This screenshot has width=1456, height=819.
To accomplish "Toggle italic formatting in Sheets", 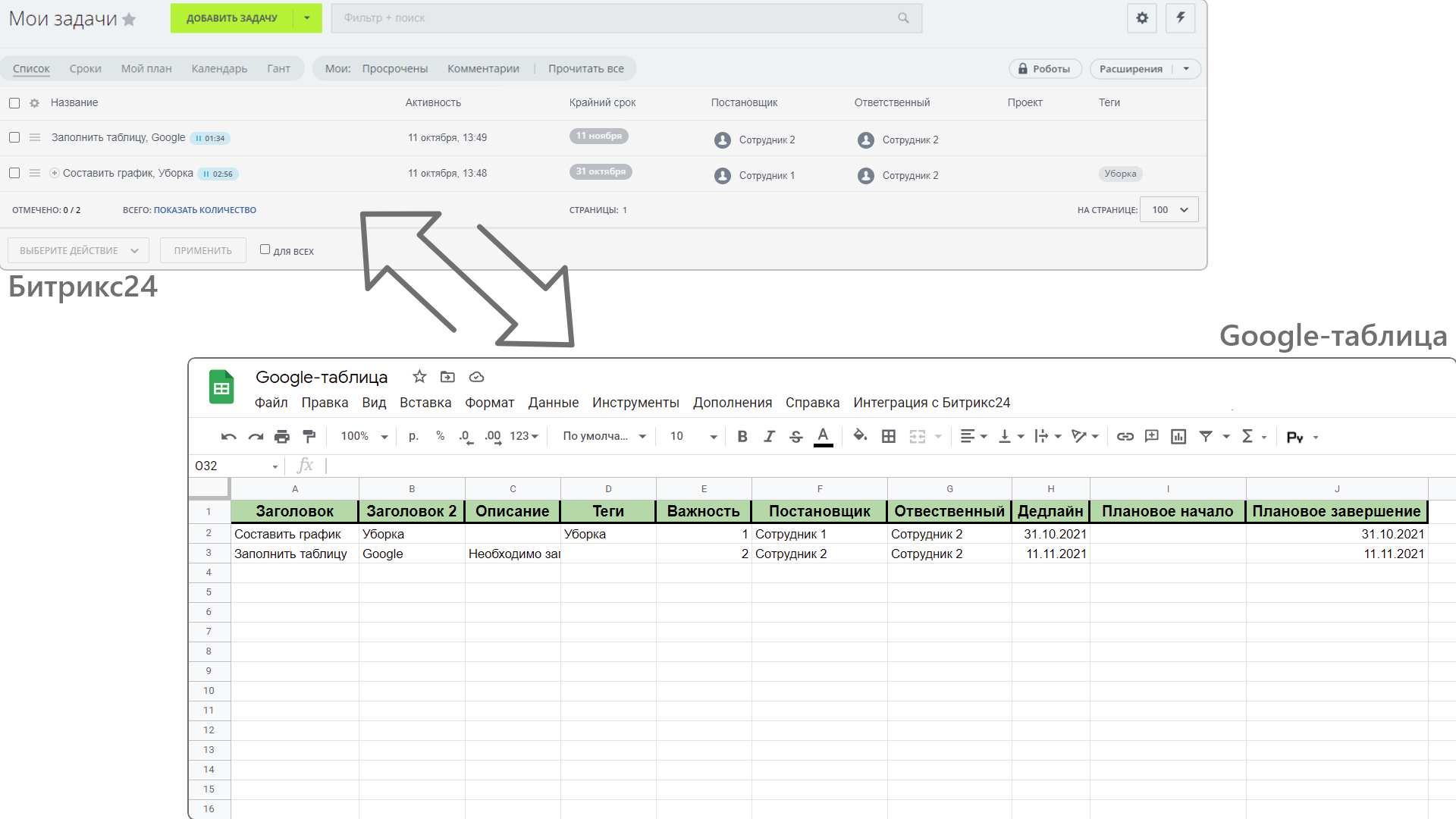I will pos(769,437).
